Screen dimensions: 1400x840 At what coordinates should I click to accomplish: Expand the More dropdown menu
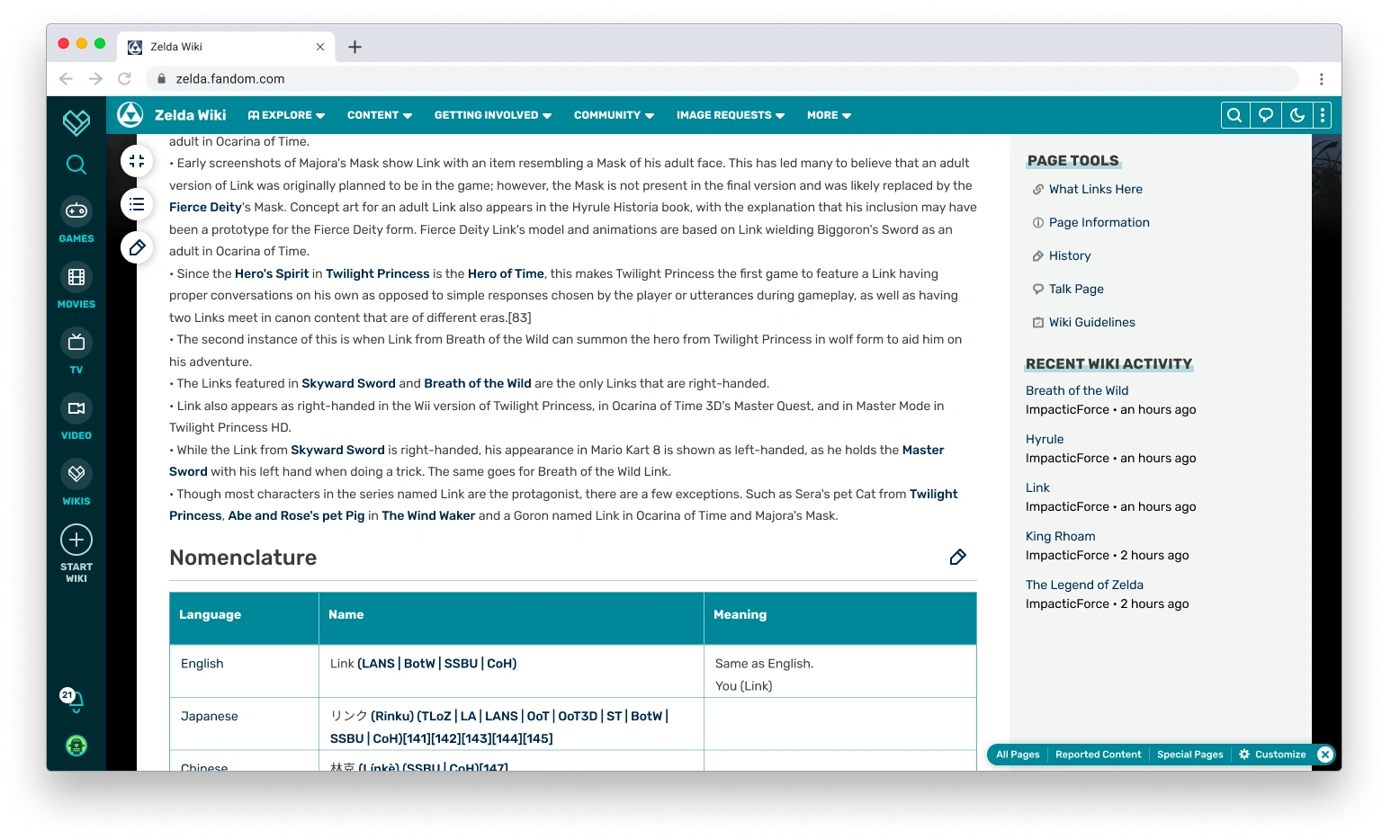pos(830,115)
